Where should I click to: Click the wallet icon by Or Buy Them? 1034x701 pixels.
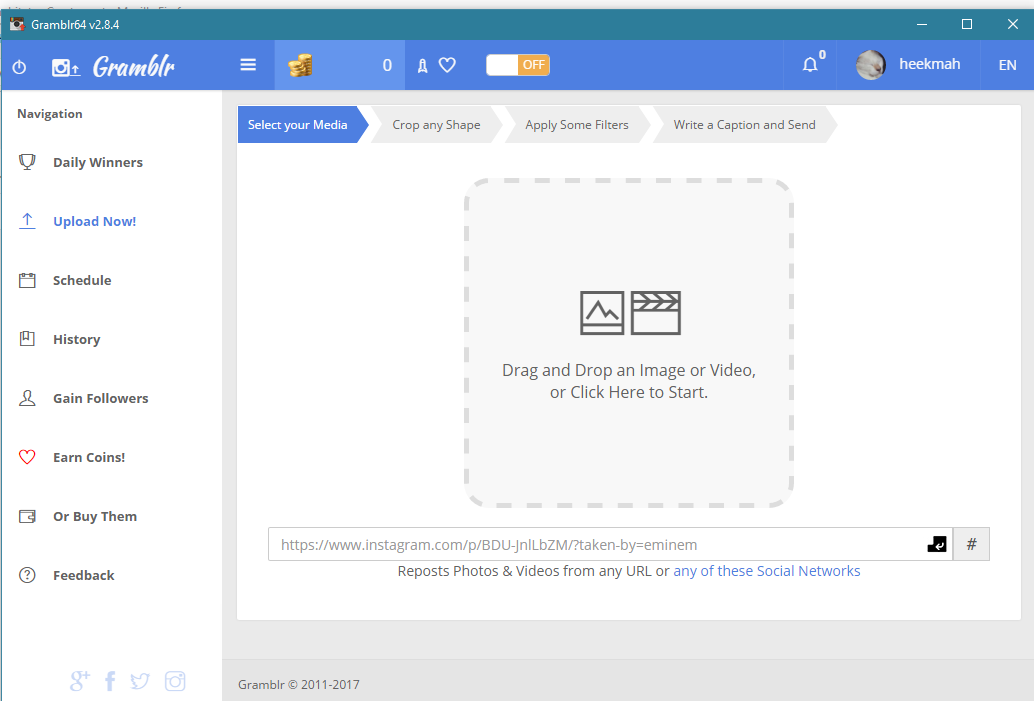[27, 516]
